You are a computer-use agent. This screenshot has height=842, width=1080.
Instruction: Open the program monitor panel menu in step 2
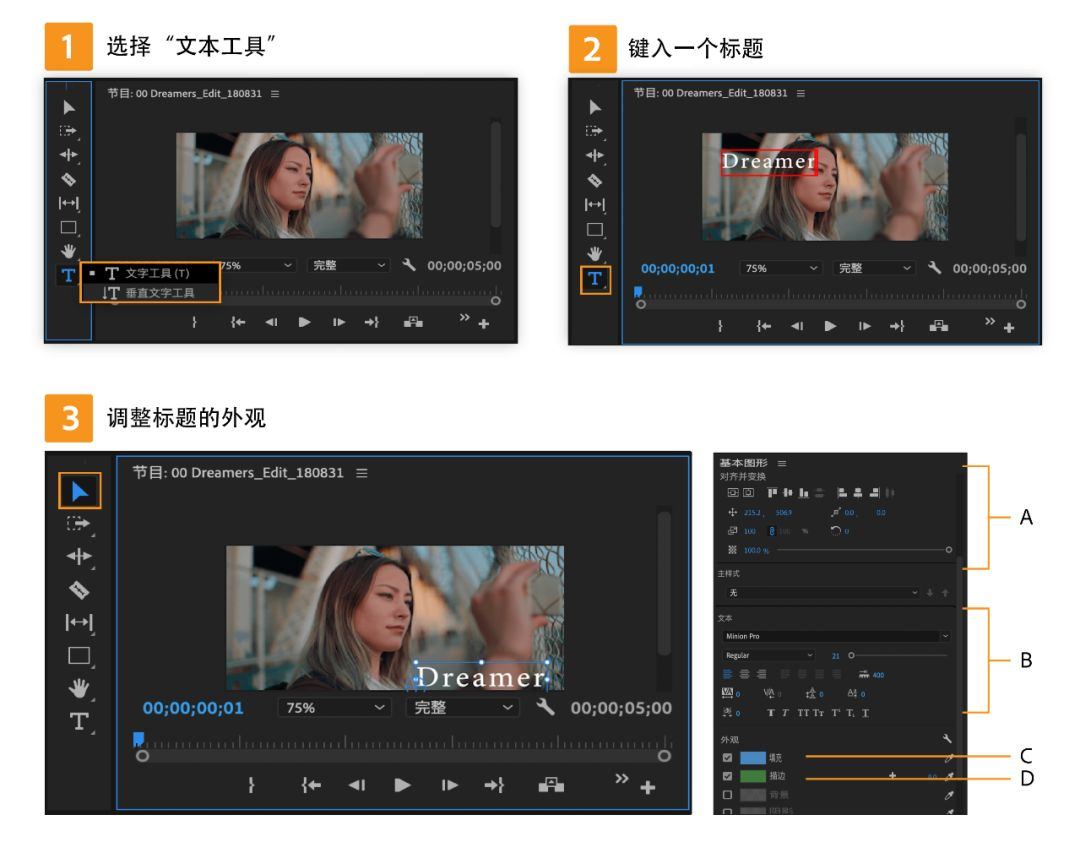point(800,93)
